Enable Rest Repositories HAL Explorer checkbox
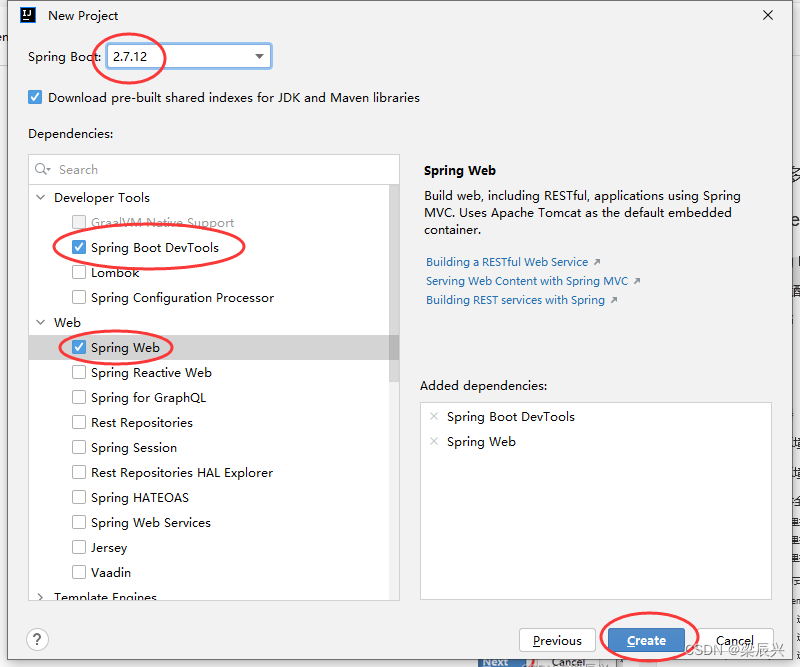Viewport: 800px width, 667px height. tap(79, 472)
